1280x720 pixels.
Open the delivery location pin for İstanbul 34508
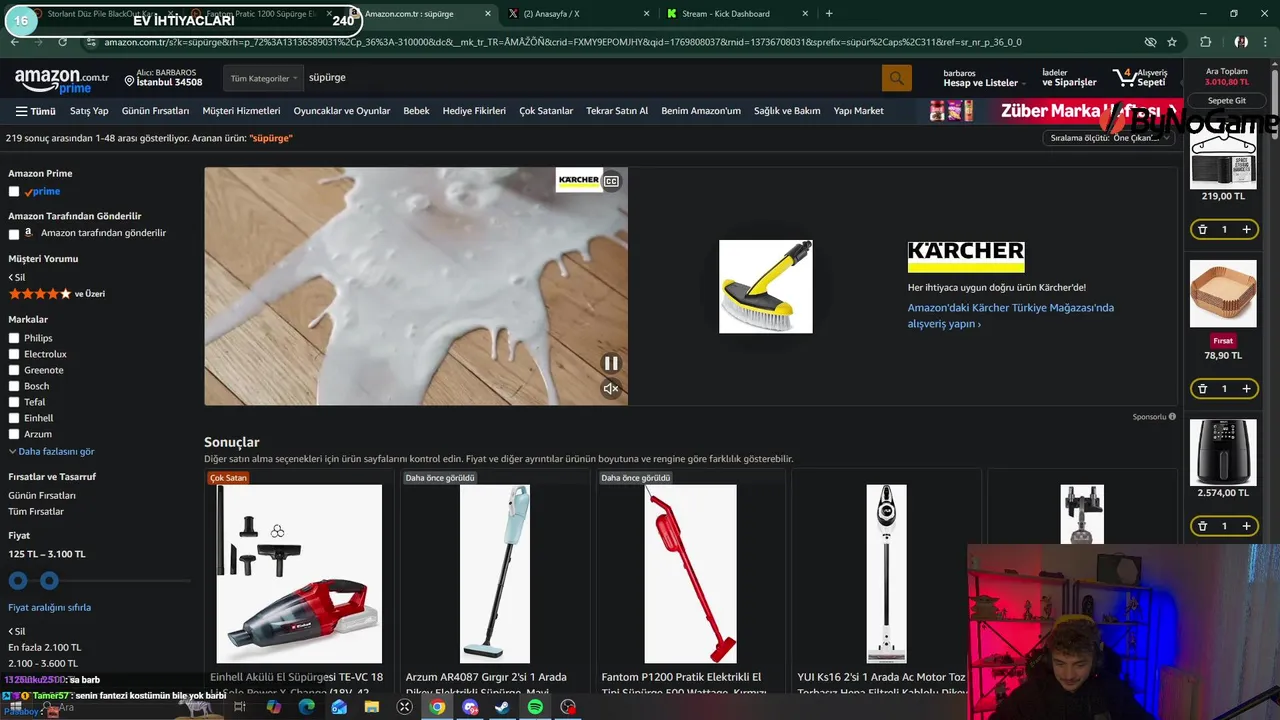(163, 77)
